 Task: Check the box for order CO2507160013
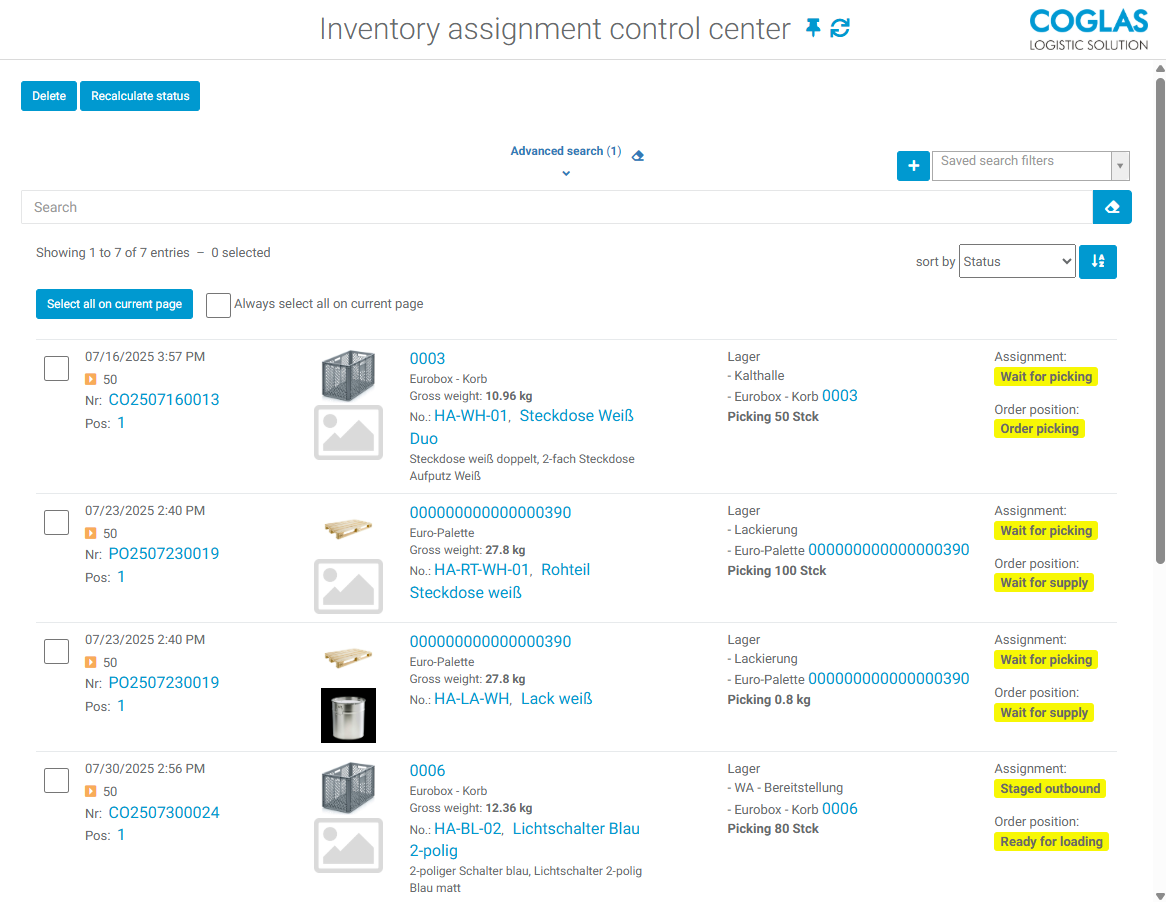click(x=57, y=368)
